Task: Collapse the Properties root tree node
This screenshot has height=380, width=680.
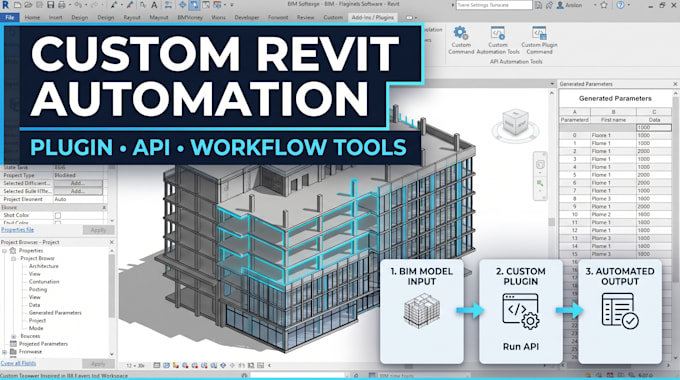Action: (x=4, y=251)
